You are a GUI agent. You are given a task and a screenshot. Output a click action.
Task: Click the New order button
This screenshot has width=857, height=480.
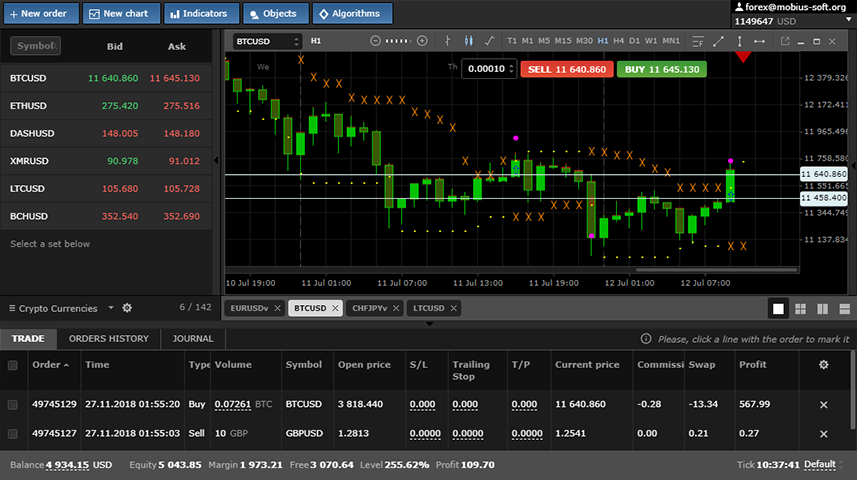point(38,14)
